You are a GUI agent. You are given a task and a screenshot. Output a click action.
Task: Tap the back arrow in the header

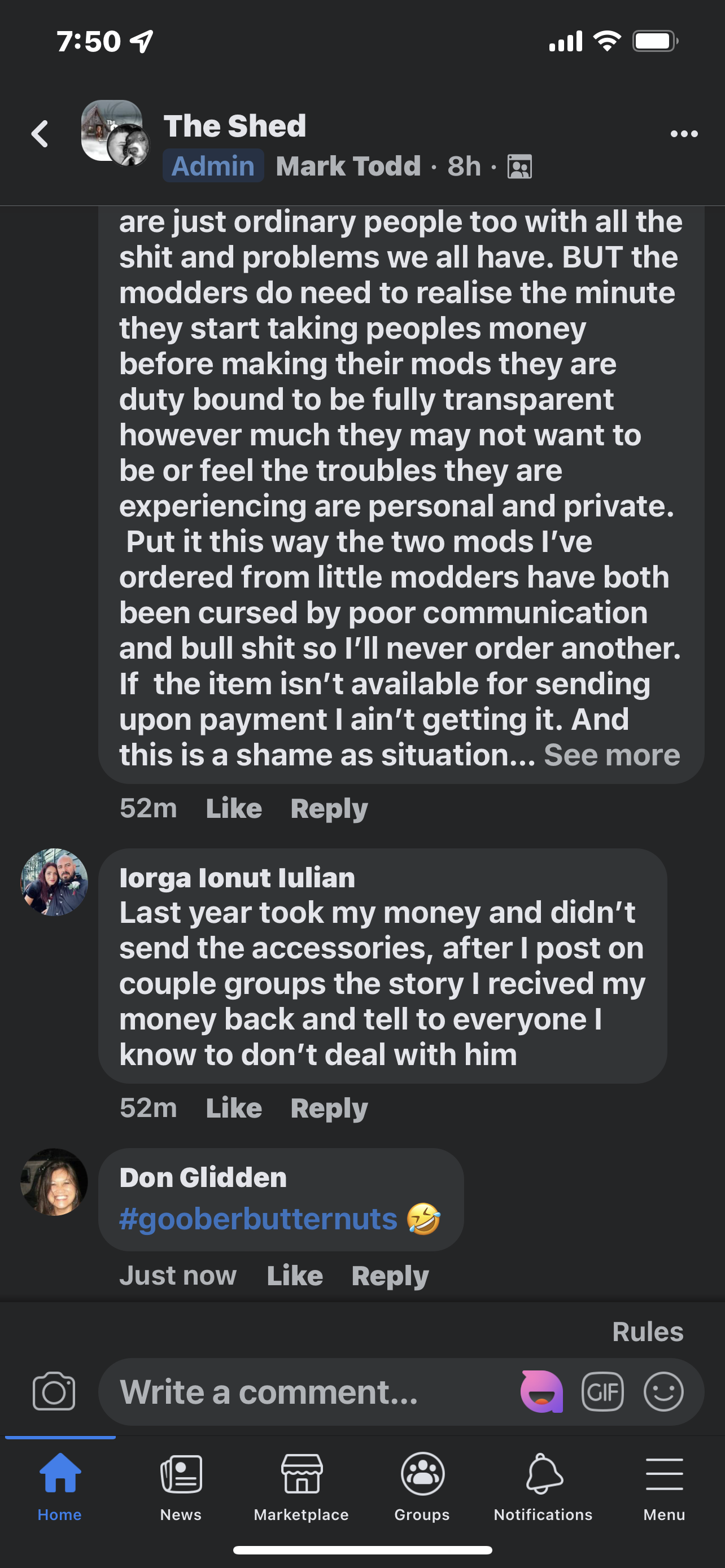40,134
